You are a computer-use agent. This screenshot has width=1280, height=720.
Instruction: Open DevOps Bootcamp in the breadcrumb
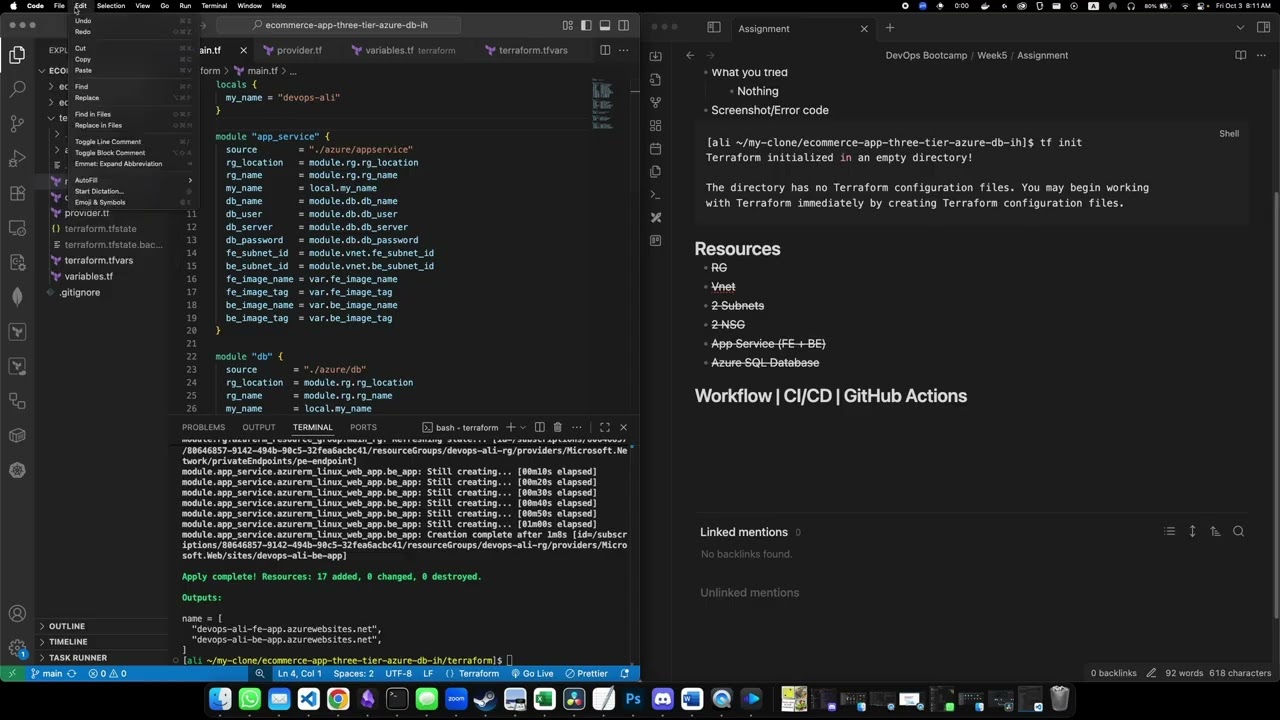point(926,55)
